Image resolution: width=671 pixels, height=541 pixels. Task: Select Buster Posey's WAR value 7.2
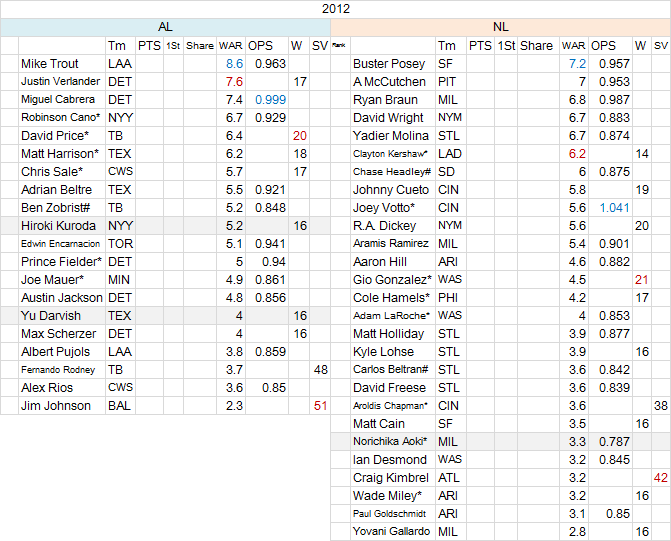[574, 64]
